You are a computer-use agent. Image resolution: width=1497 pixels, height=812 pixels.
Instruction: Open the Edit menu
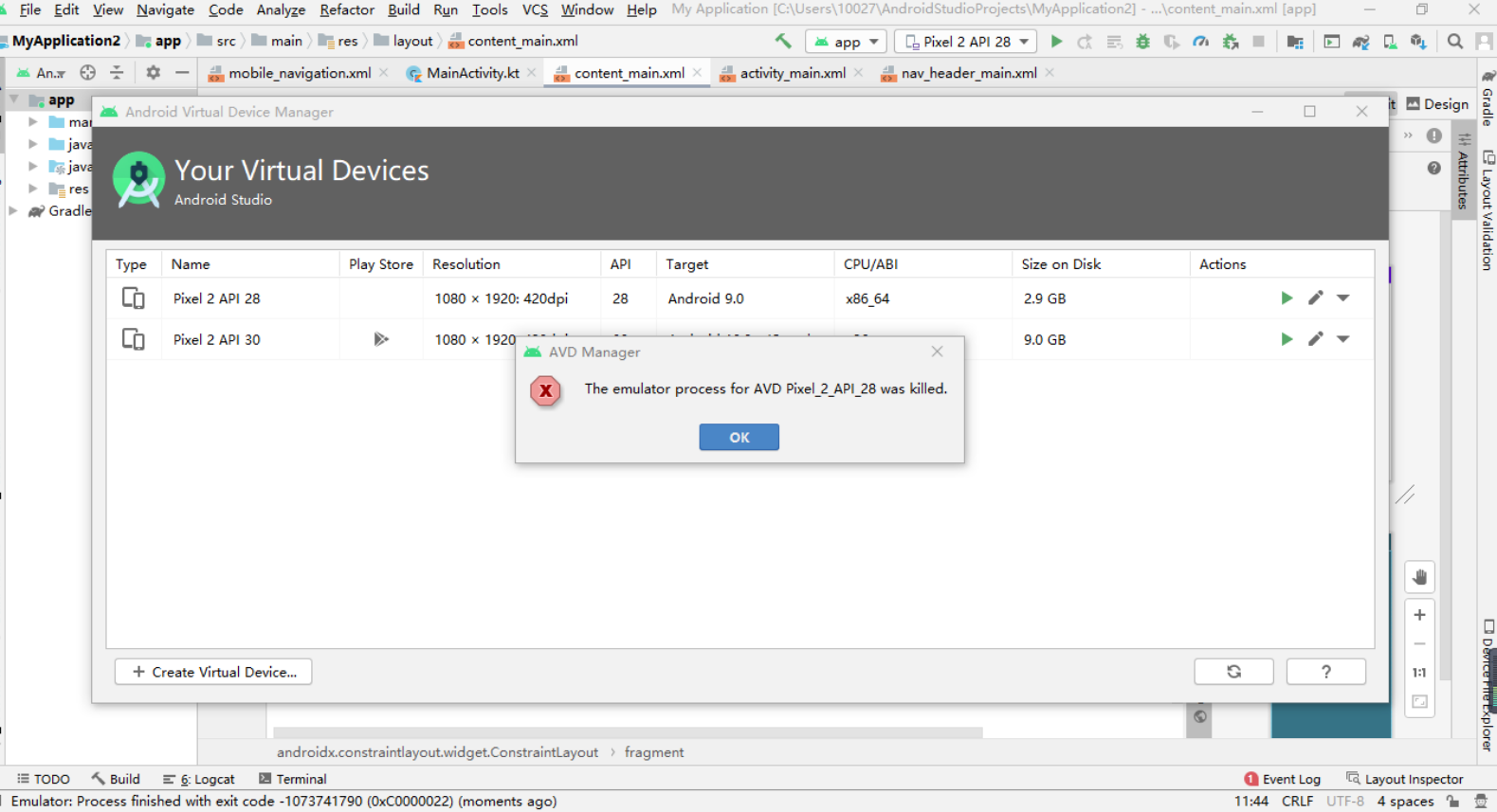pos(66,9)
